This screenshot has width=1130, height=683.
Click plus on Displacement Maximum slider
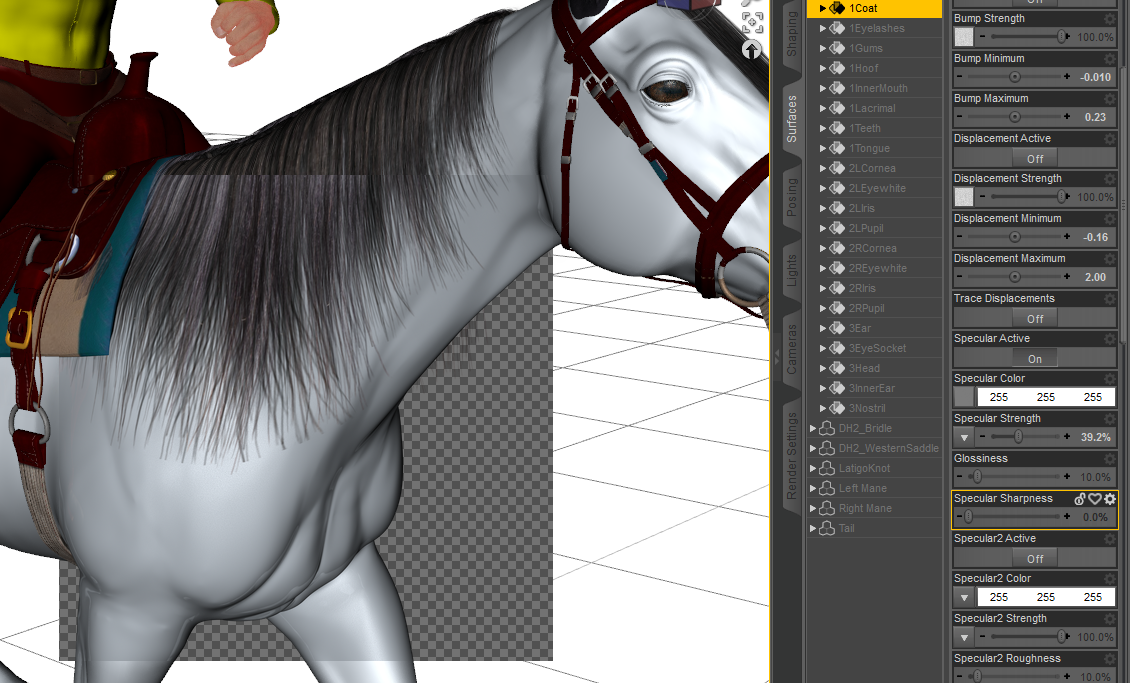1067,277
